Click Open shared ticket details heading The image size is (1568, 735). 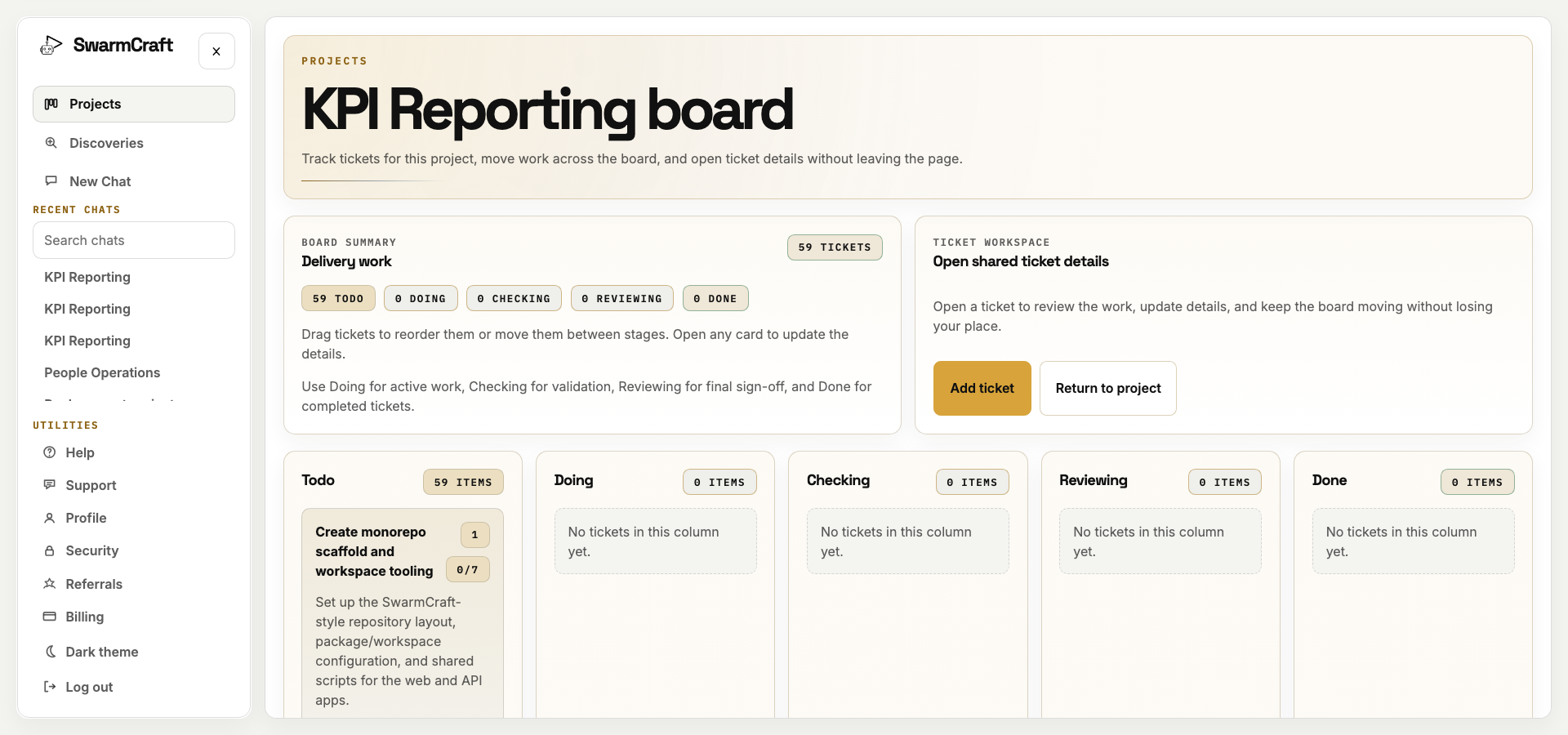1021,261
